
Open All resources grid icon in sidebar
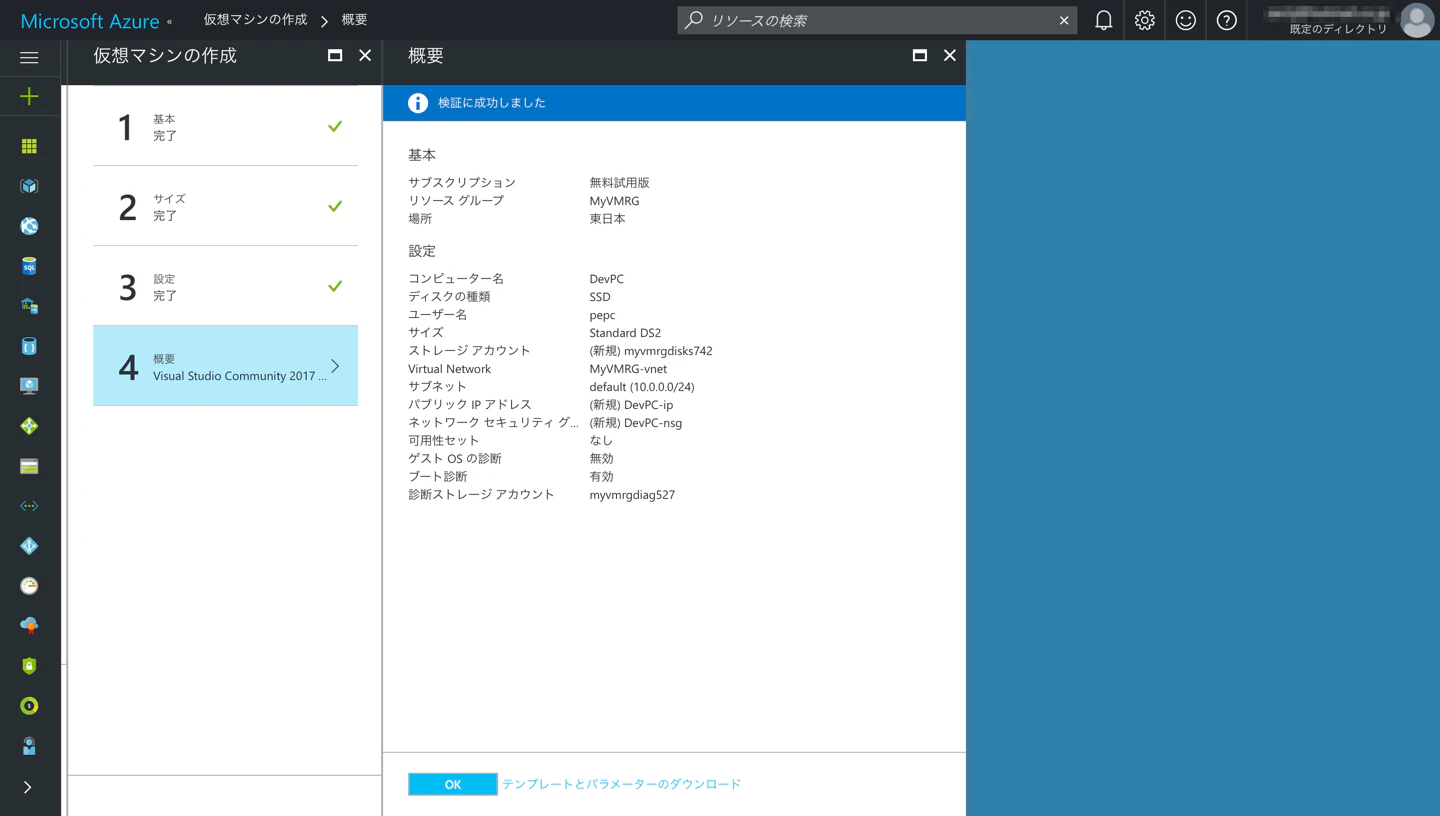pos(29,146)
